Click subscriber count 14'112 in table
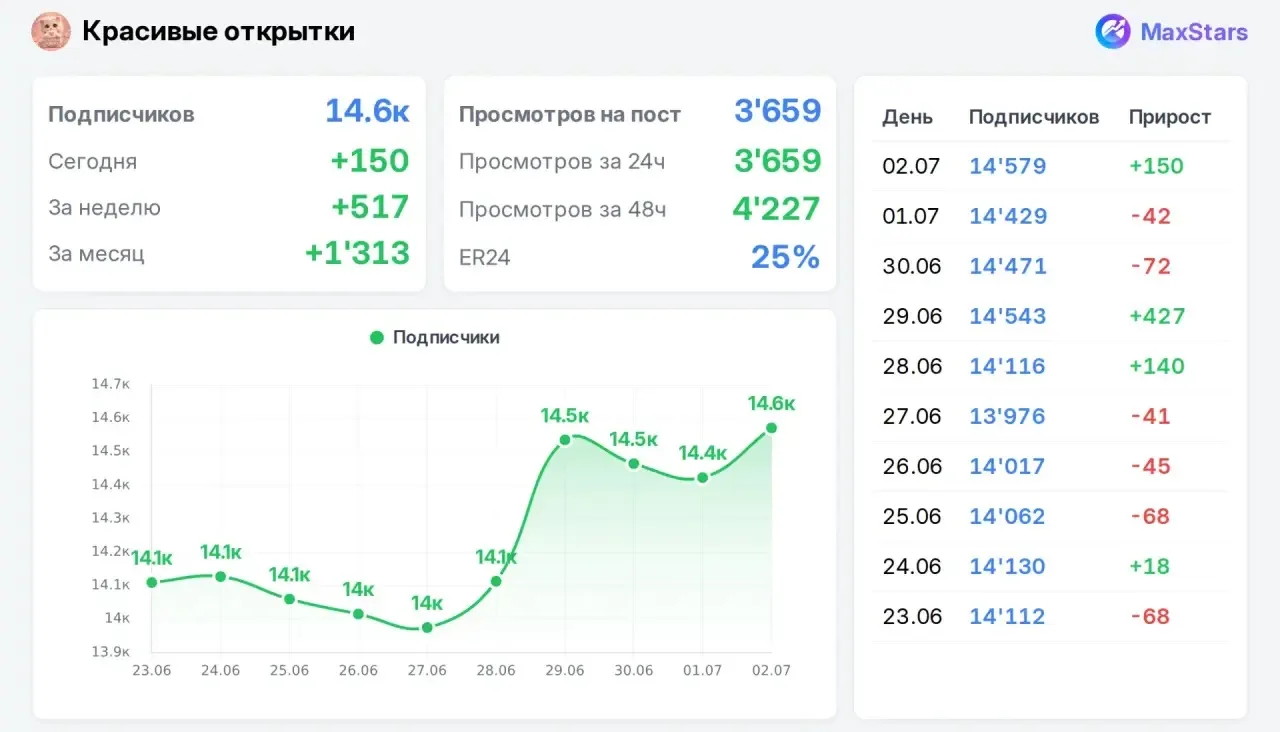Viewport: 1280px width, 732px height. pos(1006,616)
